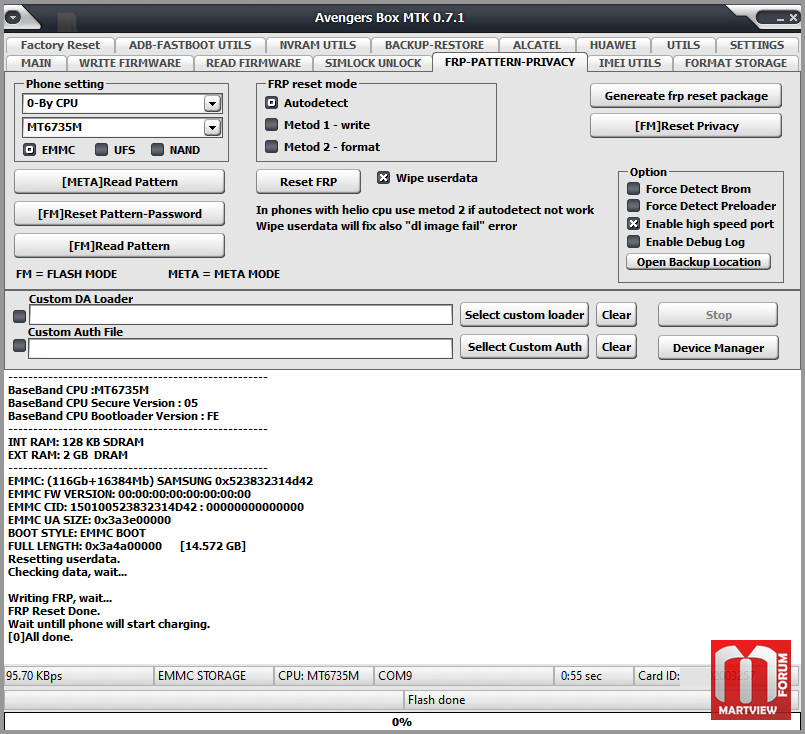Click the '[0]All done.' log line

41,637
